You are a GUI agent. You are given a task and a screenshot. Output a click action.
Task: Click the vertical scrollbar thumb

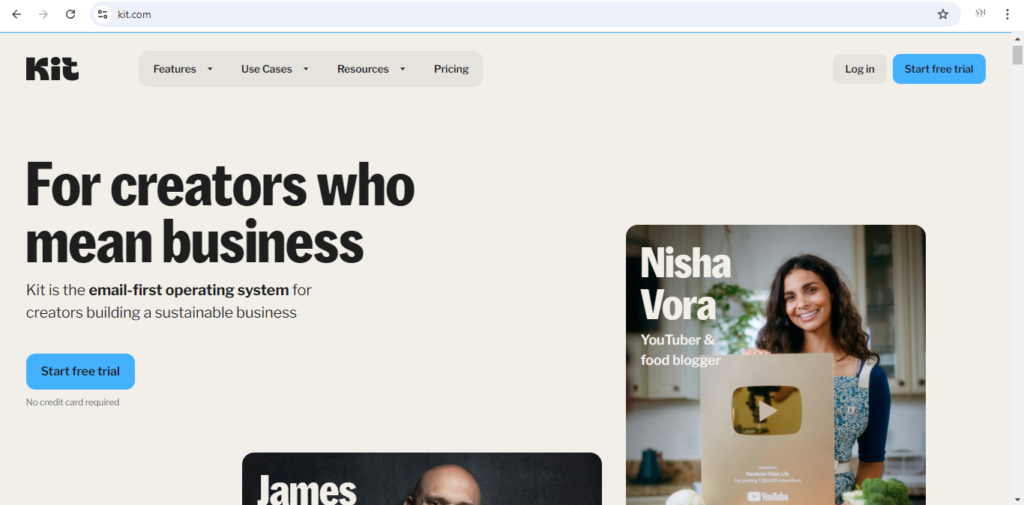(x=1017, y=55)
